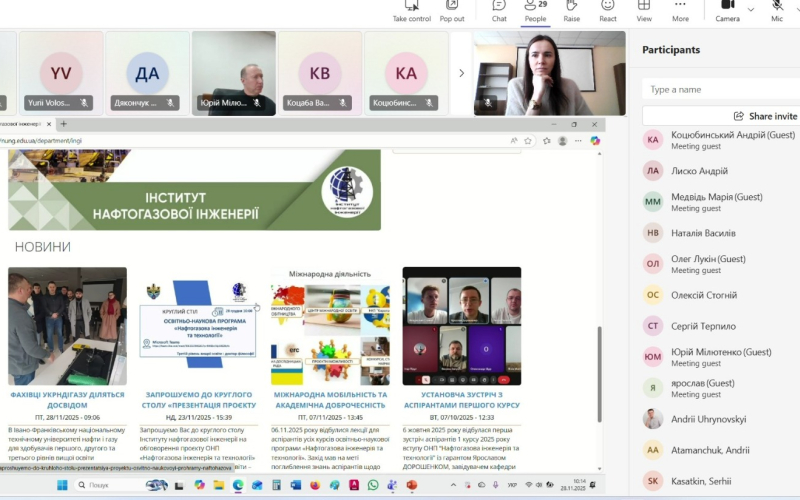Click the Raise hand icon
Screen dimensions: 800x500
click(x=571, y=10)
